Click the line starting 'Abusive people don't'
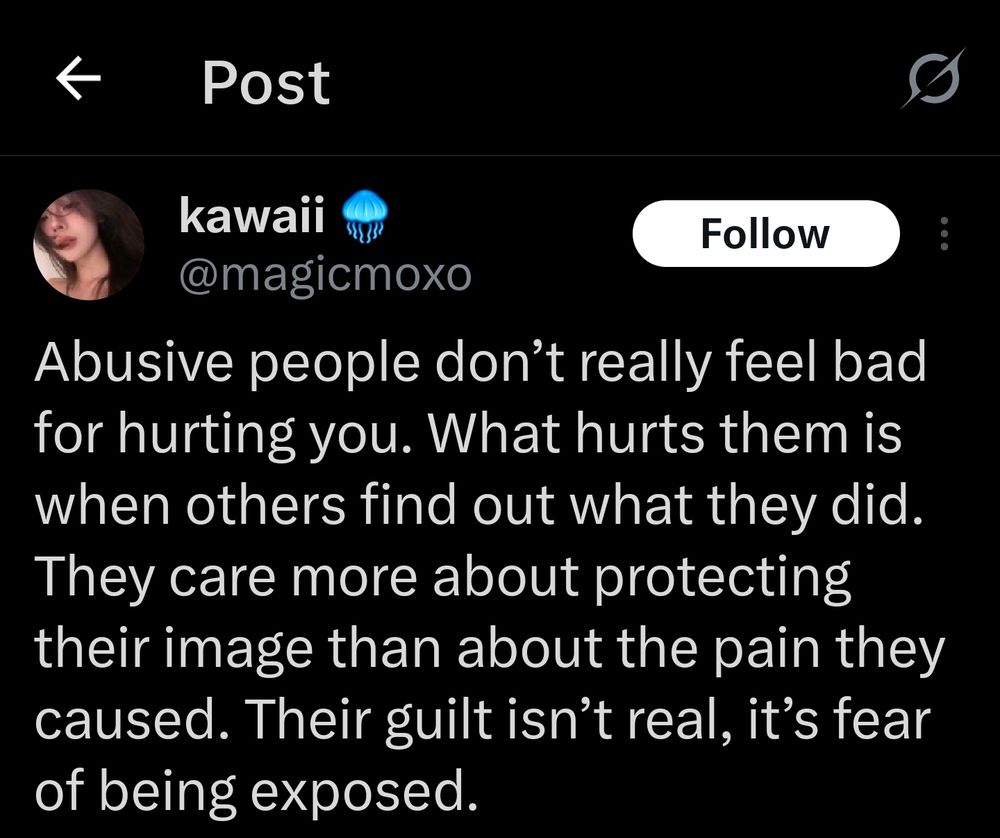This screenshot has width=1000, height=838. [x=480, y=364]
